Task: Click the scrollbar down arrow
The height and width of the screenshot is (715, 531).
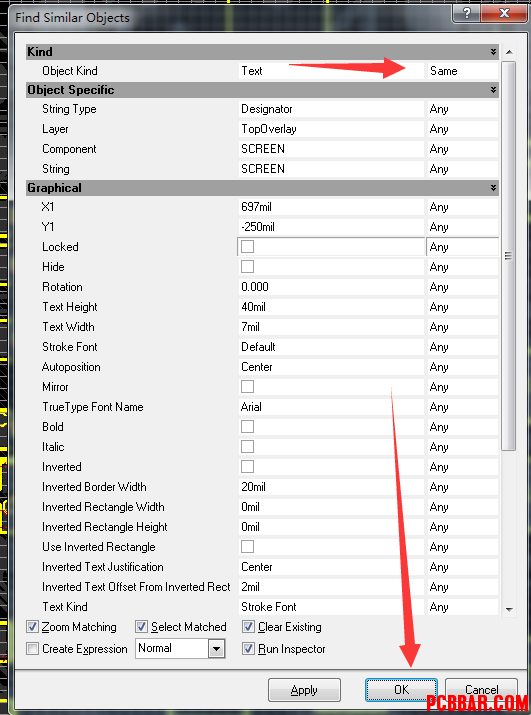Action: (510, 609)
